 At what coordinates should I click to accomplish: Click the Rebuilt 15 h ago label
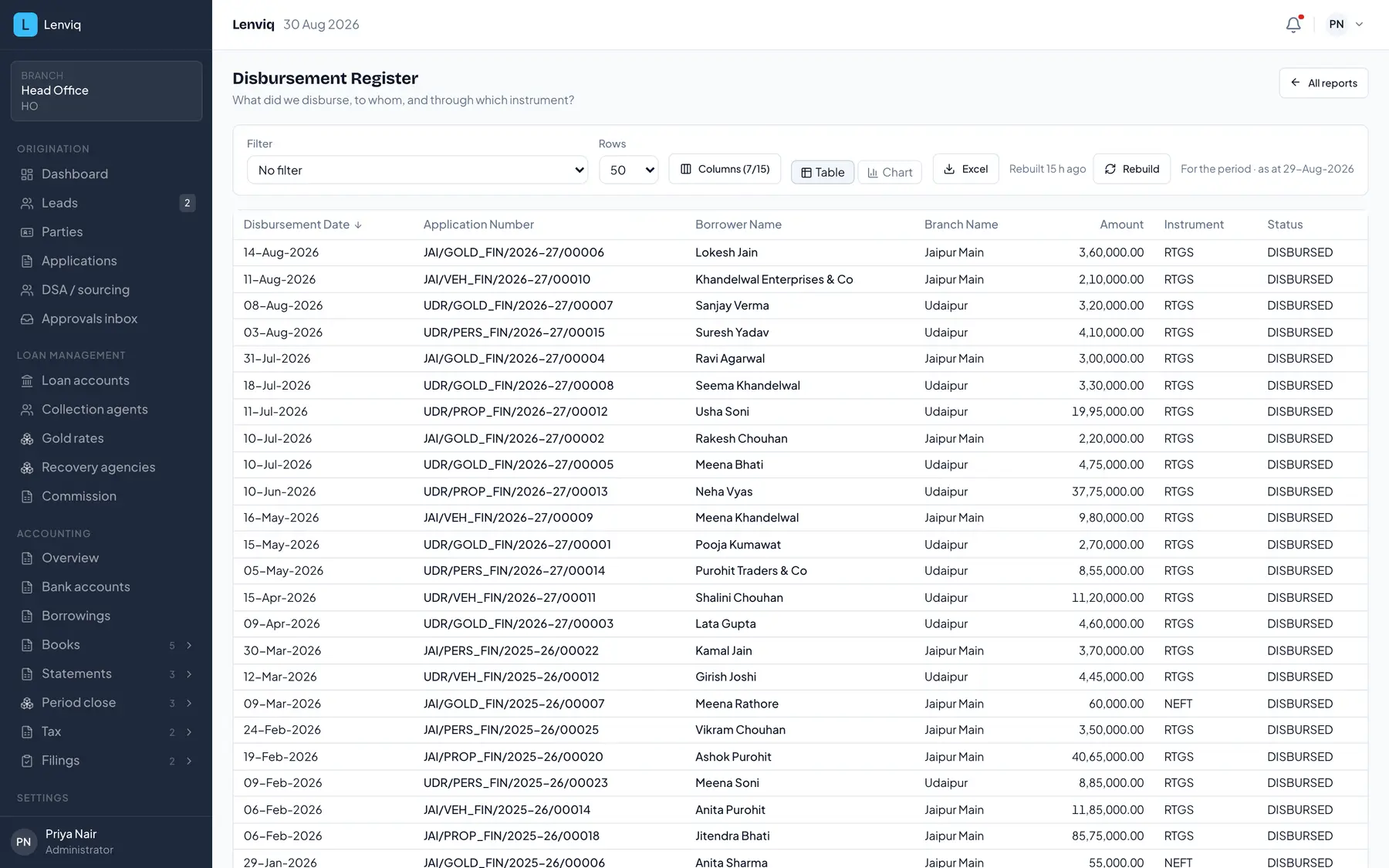pos(1047,169)
